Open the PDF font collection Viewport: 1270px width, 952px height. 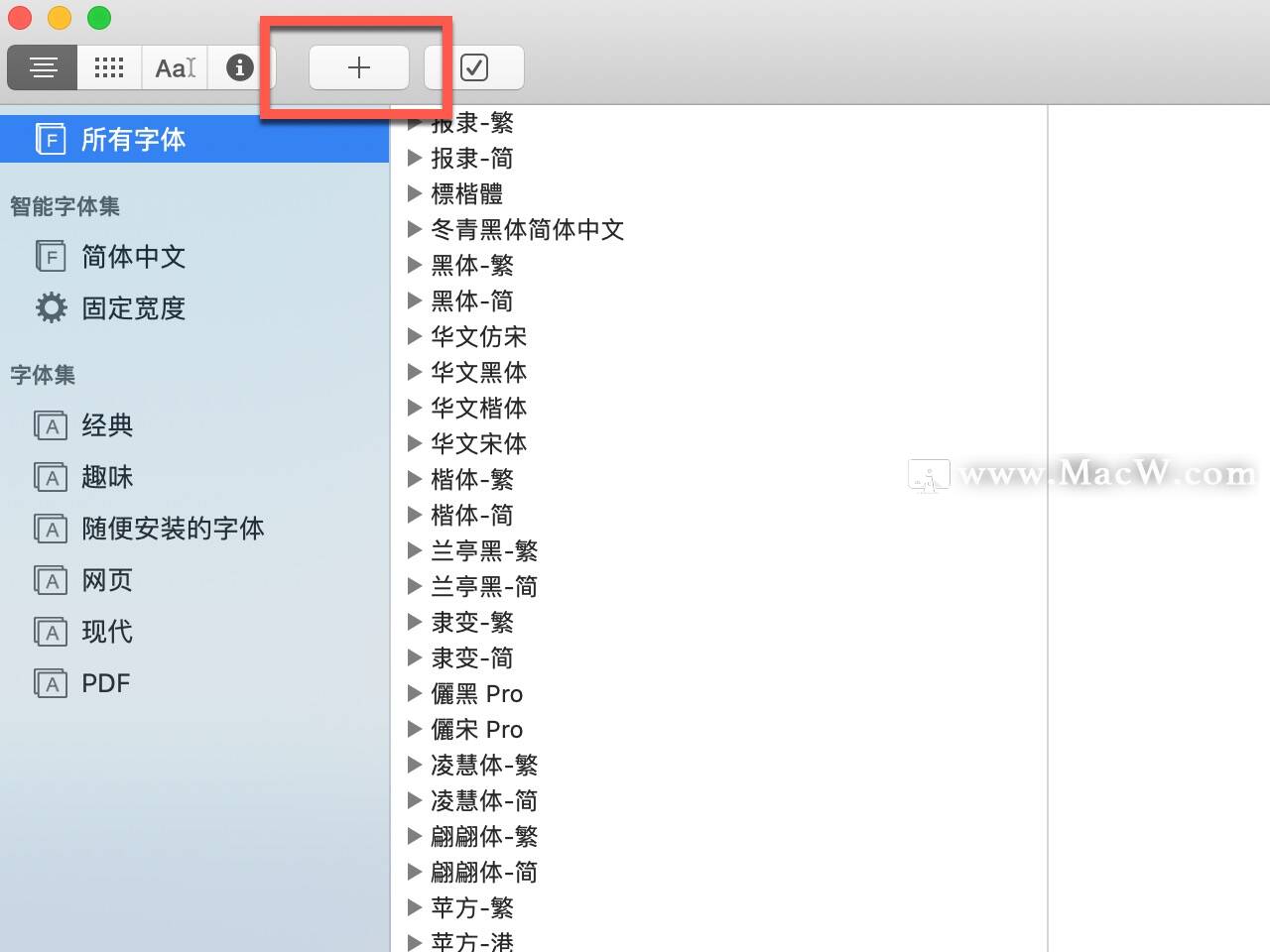coord(104,682)
